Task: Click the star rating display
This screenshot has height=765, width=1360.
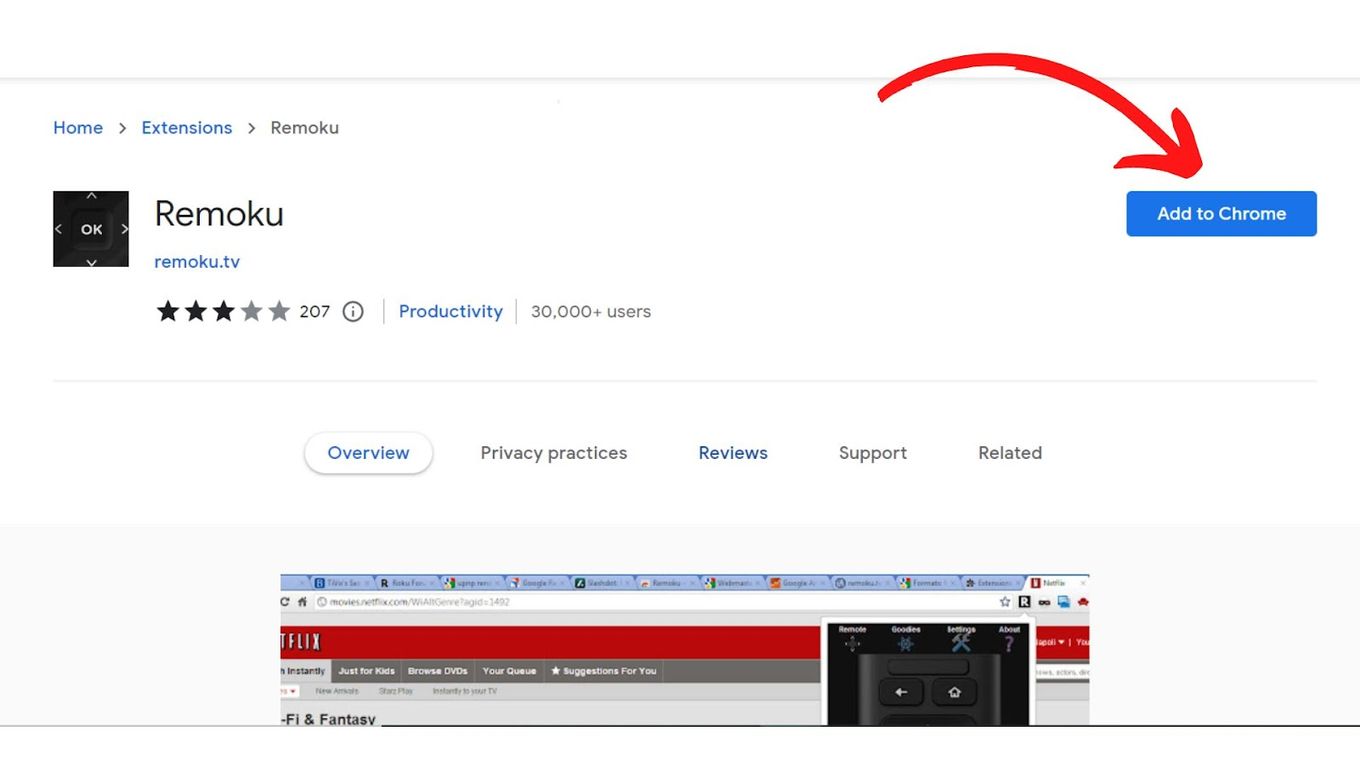Action: (223, 312)
